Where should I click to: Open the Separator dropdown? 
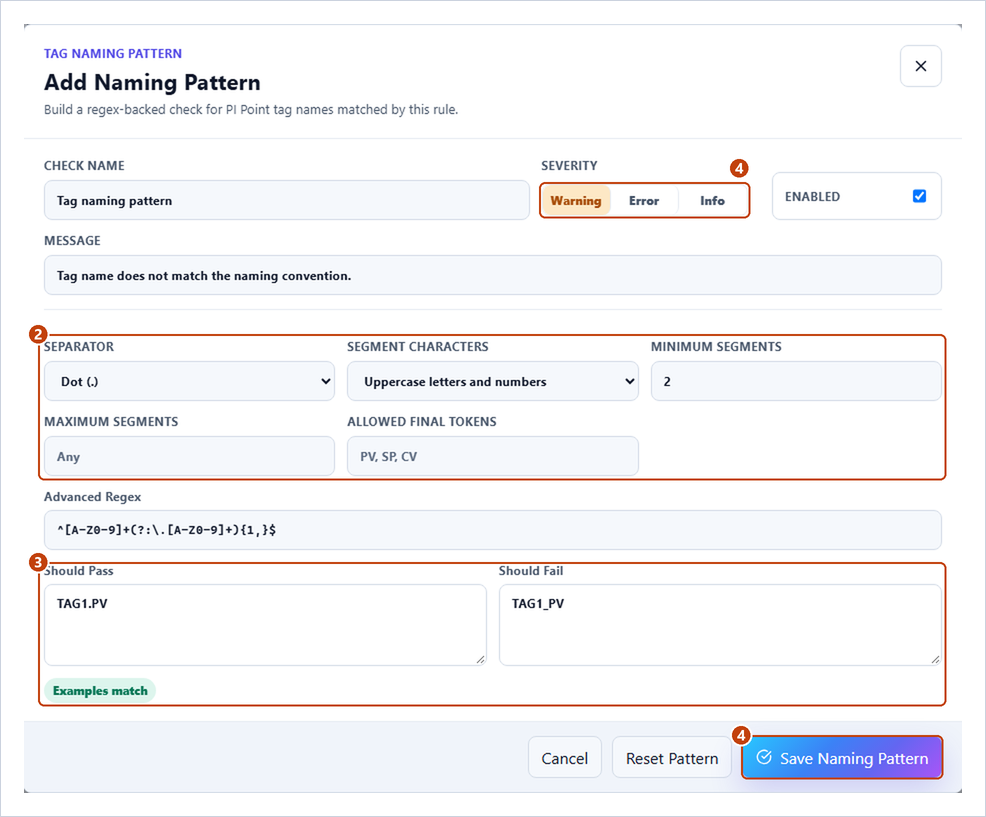(x=189, y=381)
